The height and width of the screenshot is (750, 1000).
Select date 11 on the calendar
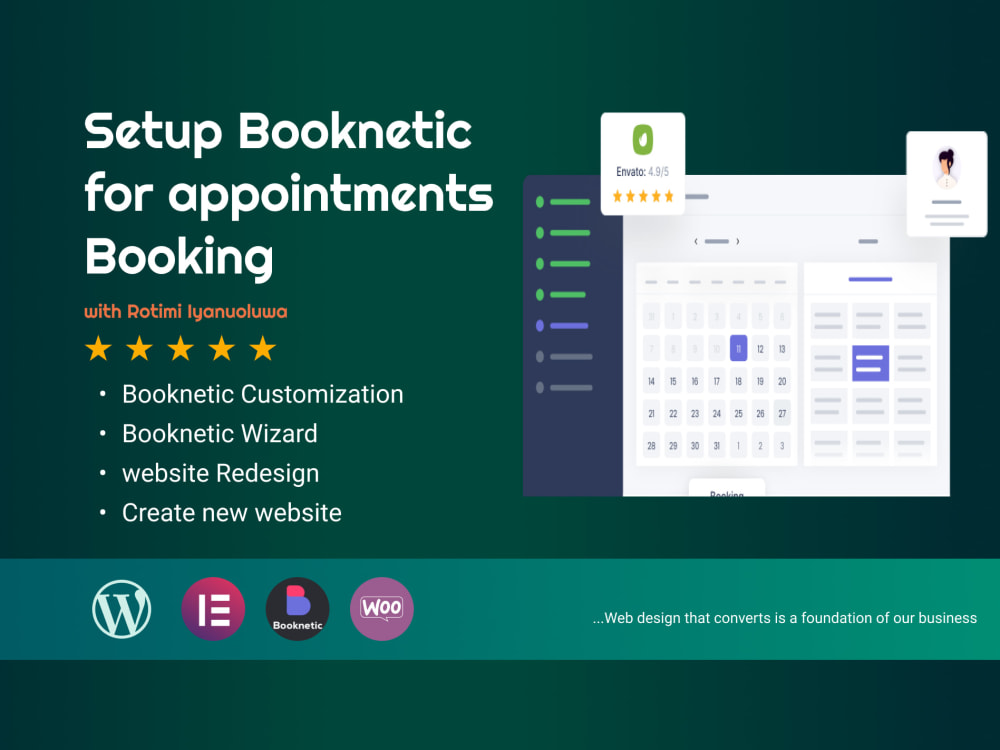(738, 348)
